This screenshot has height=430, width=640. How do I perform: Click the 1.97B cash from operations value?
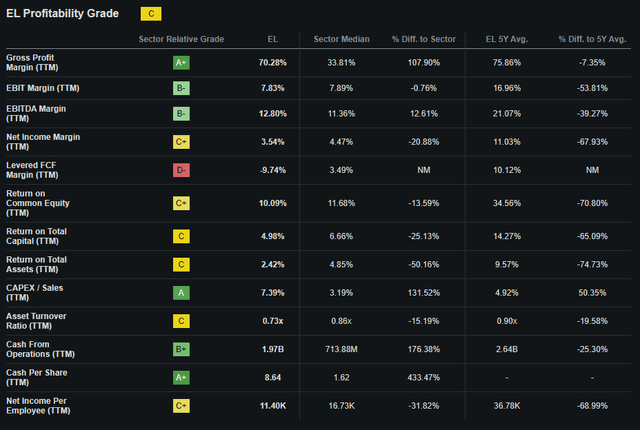tap(273, 349)
